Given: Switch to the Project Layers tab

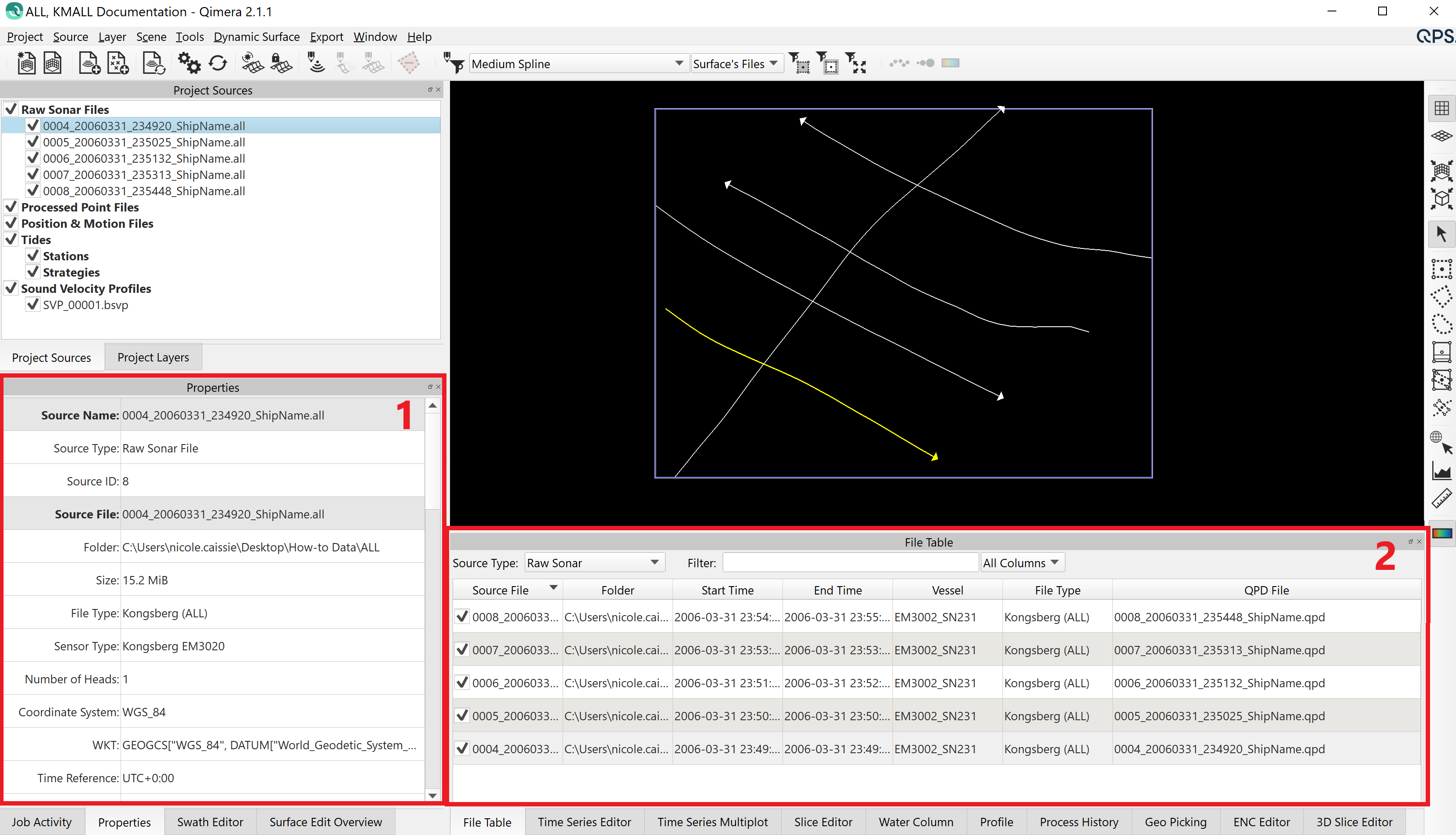Looking at the screenshot, I should (x=153, y=357).
